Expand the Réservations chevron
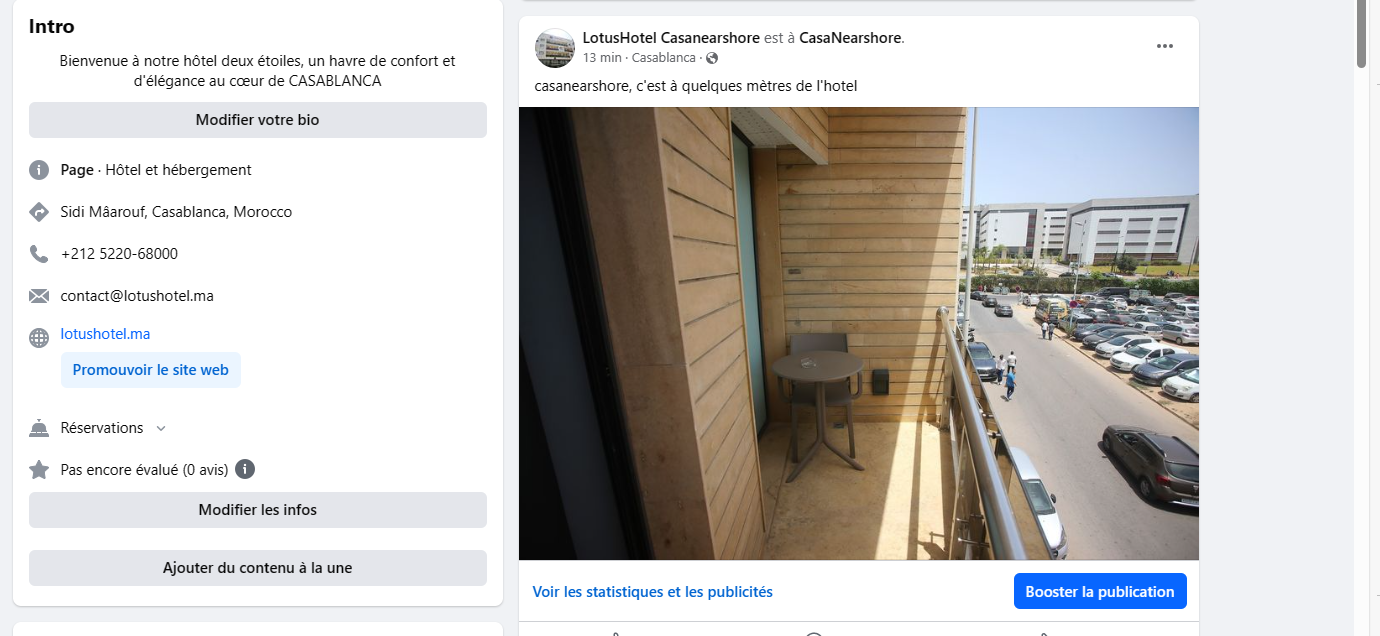Image resolution: width=1380 pixels, height=636 pixels. click(161, 428)
